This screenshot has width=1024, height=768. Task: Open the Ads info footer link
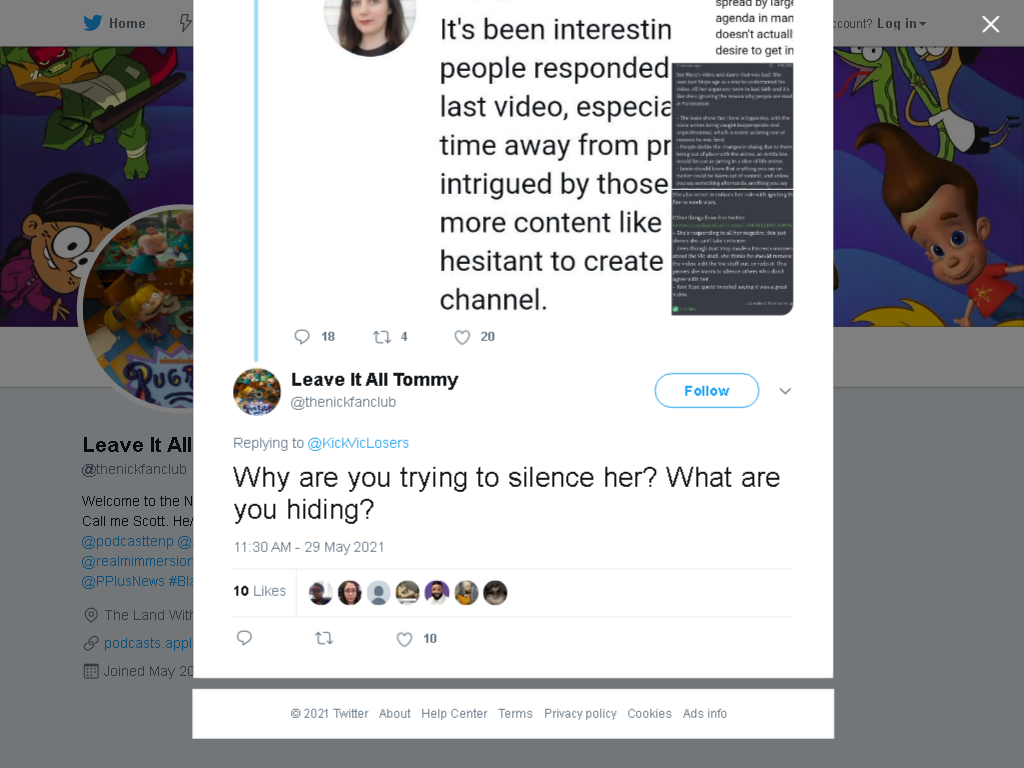[x=705, y=714]
